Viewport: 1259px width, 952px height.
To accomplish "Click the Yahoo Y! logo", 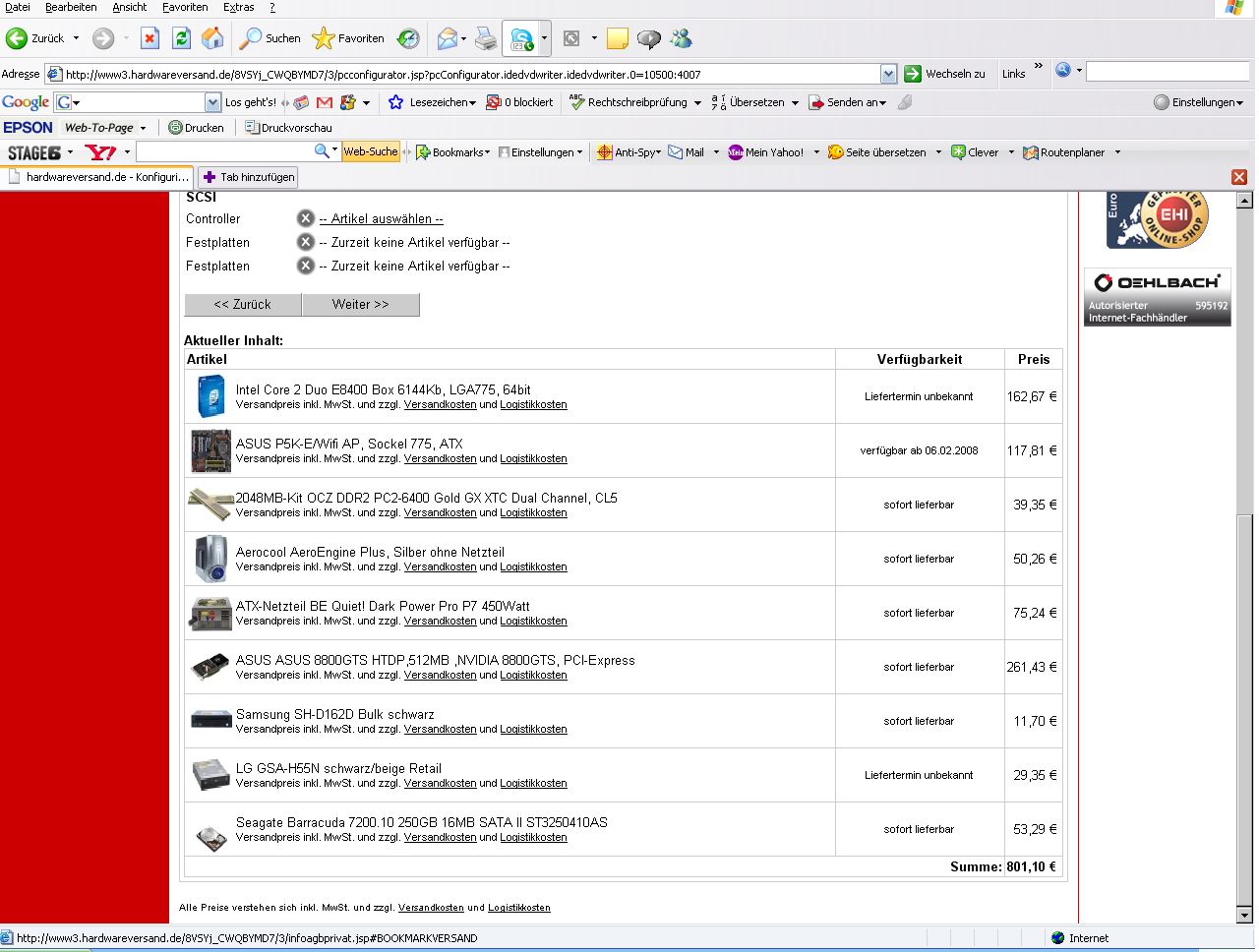I will [x=100, y=152].
